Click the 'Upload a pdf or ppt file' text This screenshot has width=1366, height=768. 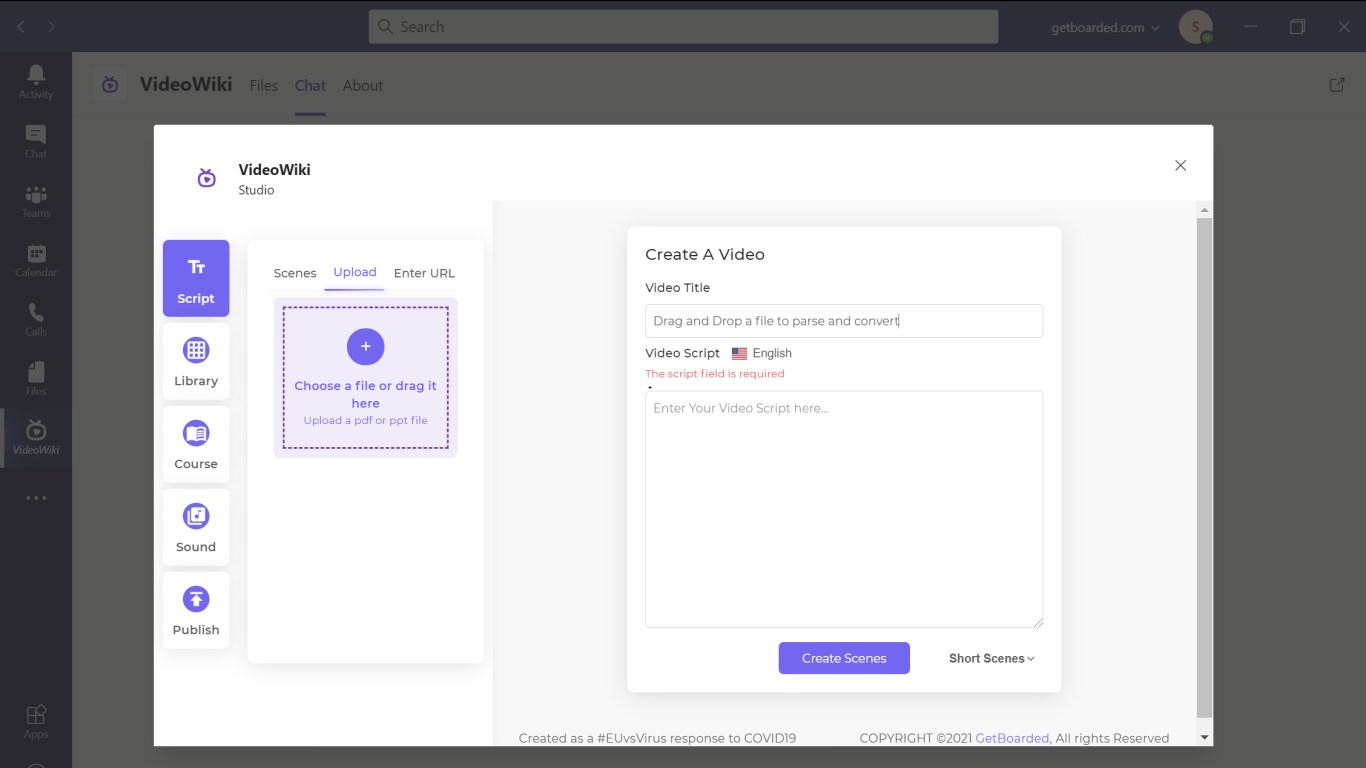pos(366,420)
